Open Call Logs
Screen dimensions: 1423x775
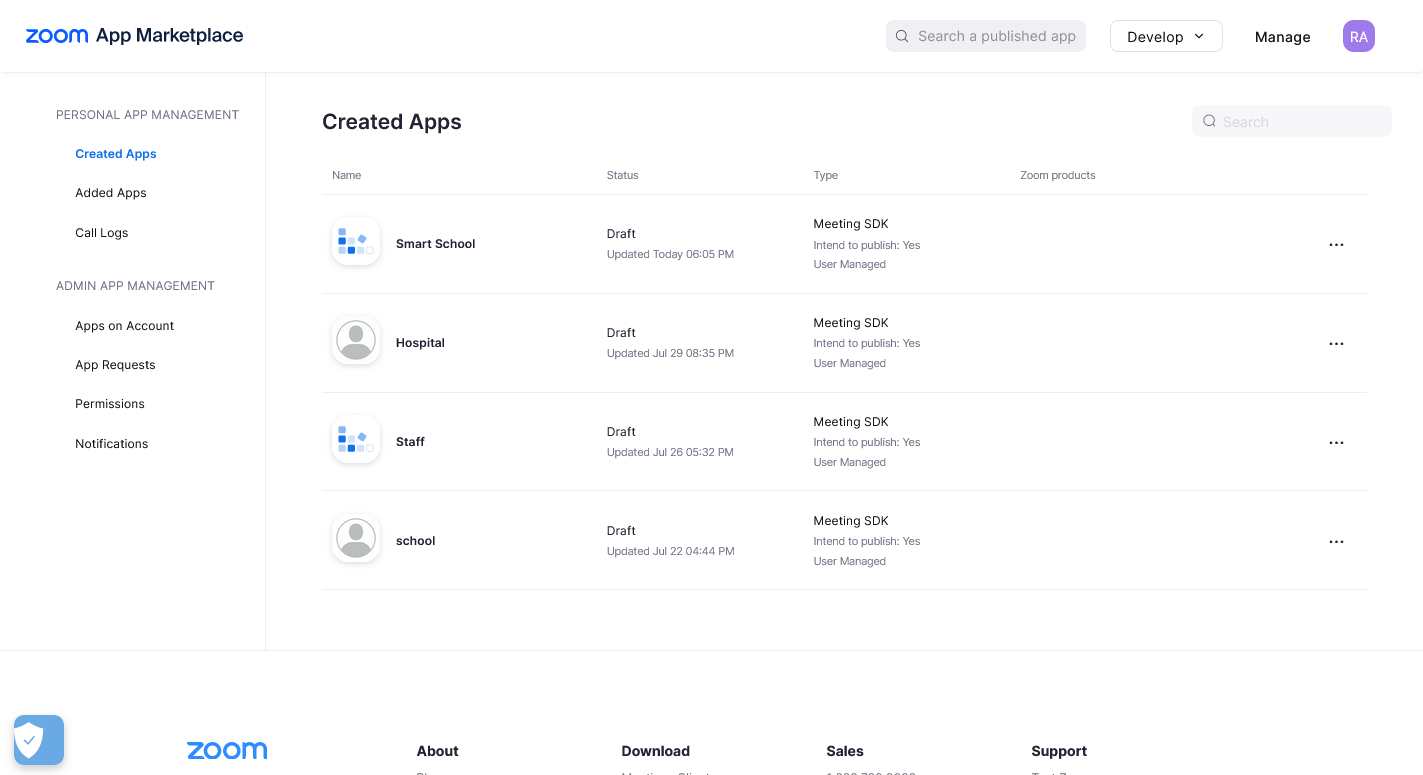(102, 233)
